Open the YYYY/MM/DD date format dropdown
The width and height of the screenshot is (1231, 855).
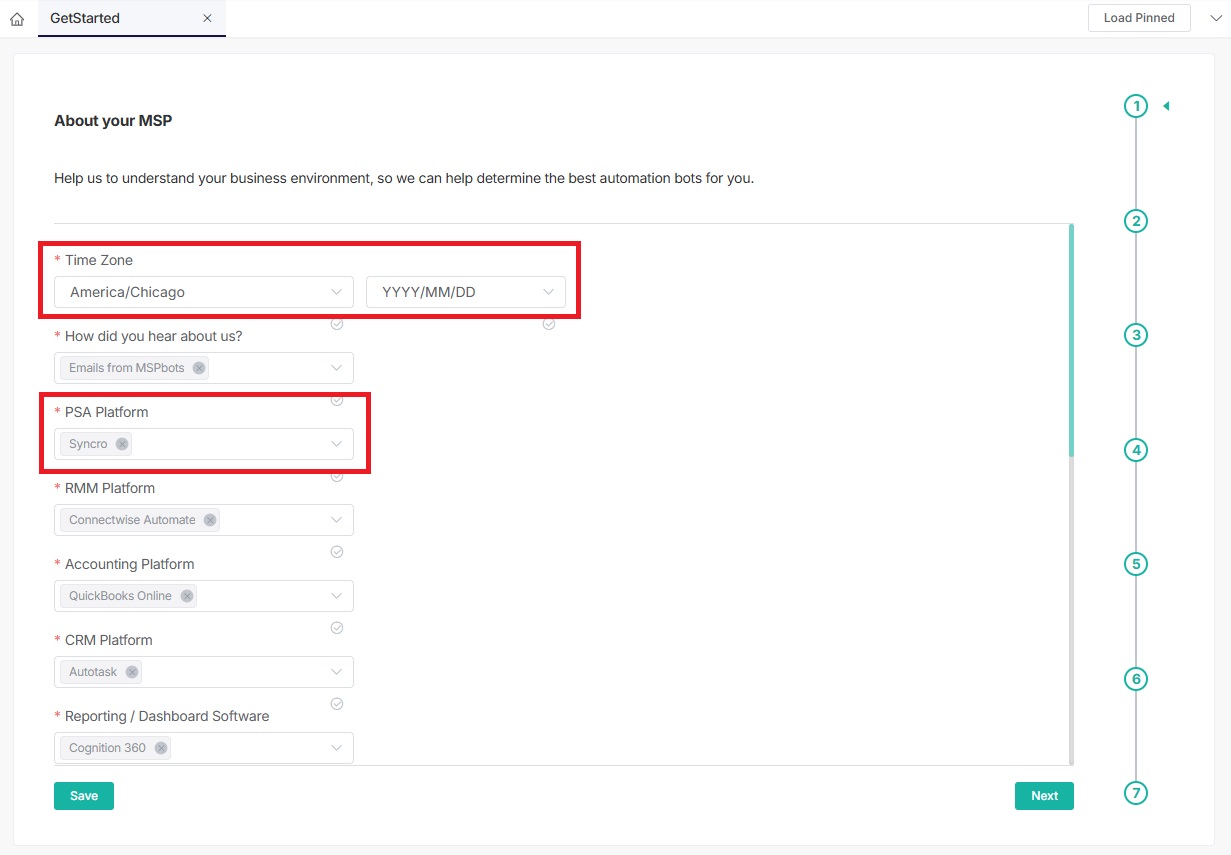click(466, 292)
